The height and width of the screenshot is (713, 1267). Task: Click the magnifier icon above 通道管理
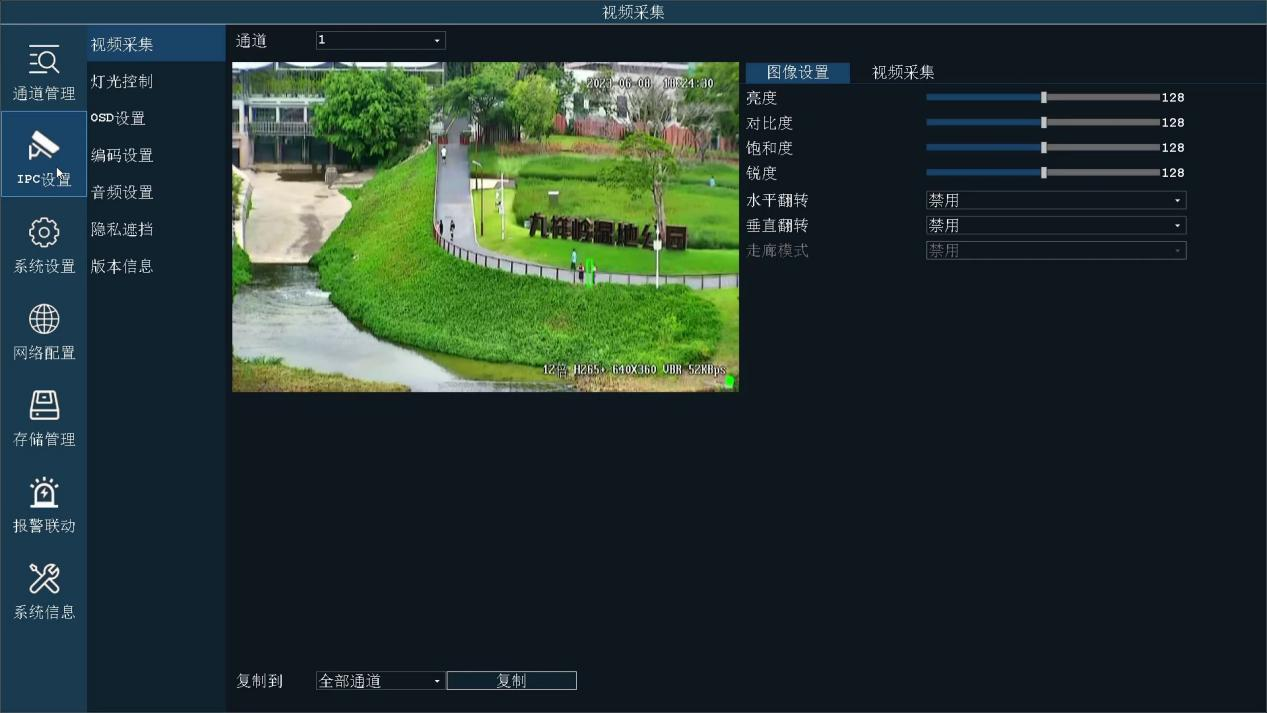[x=43, y=58]
